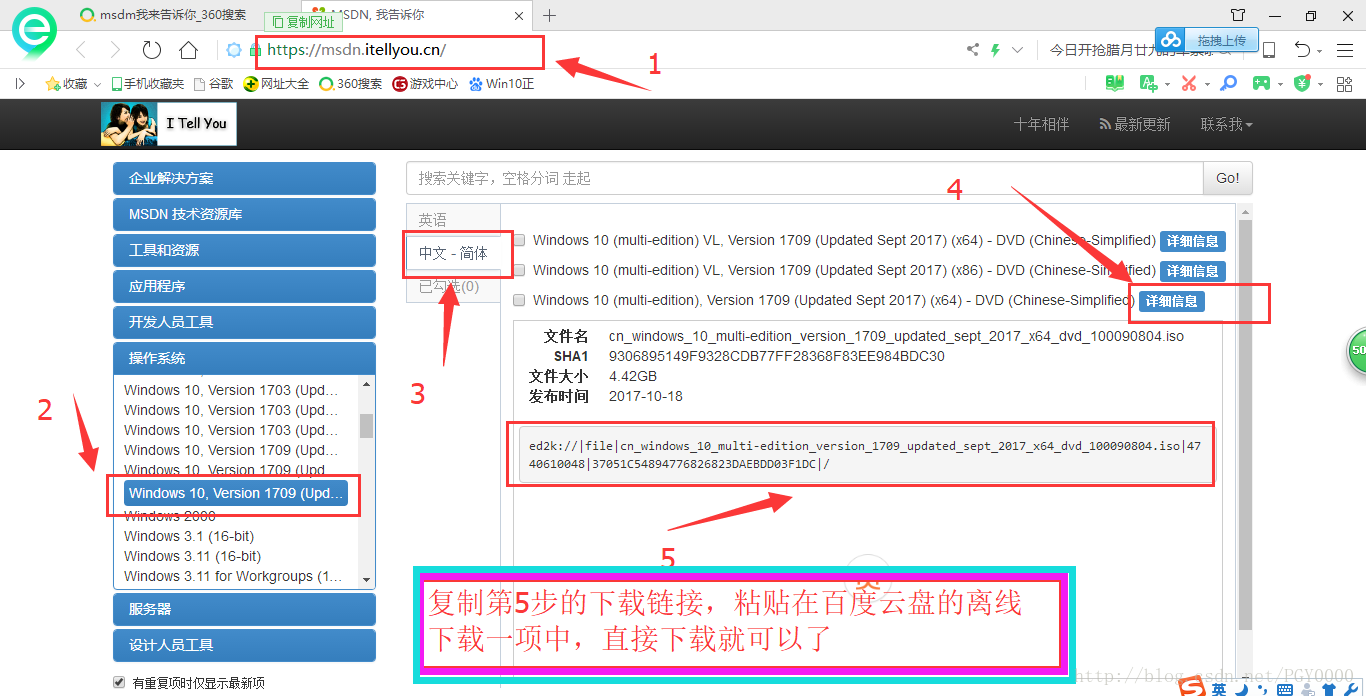
Task: Go to the browser home page icon
Action: coord(188,50)
